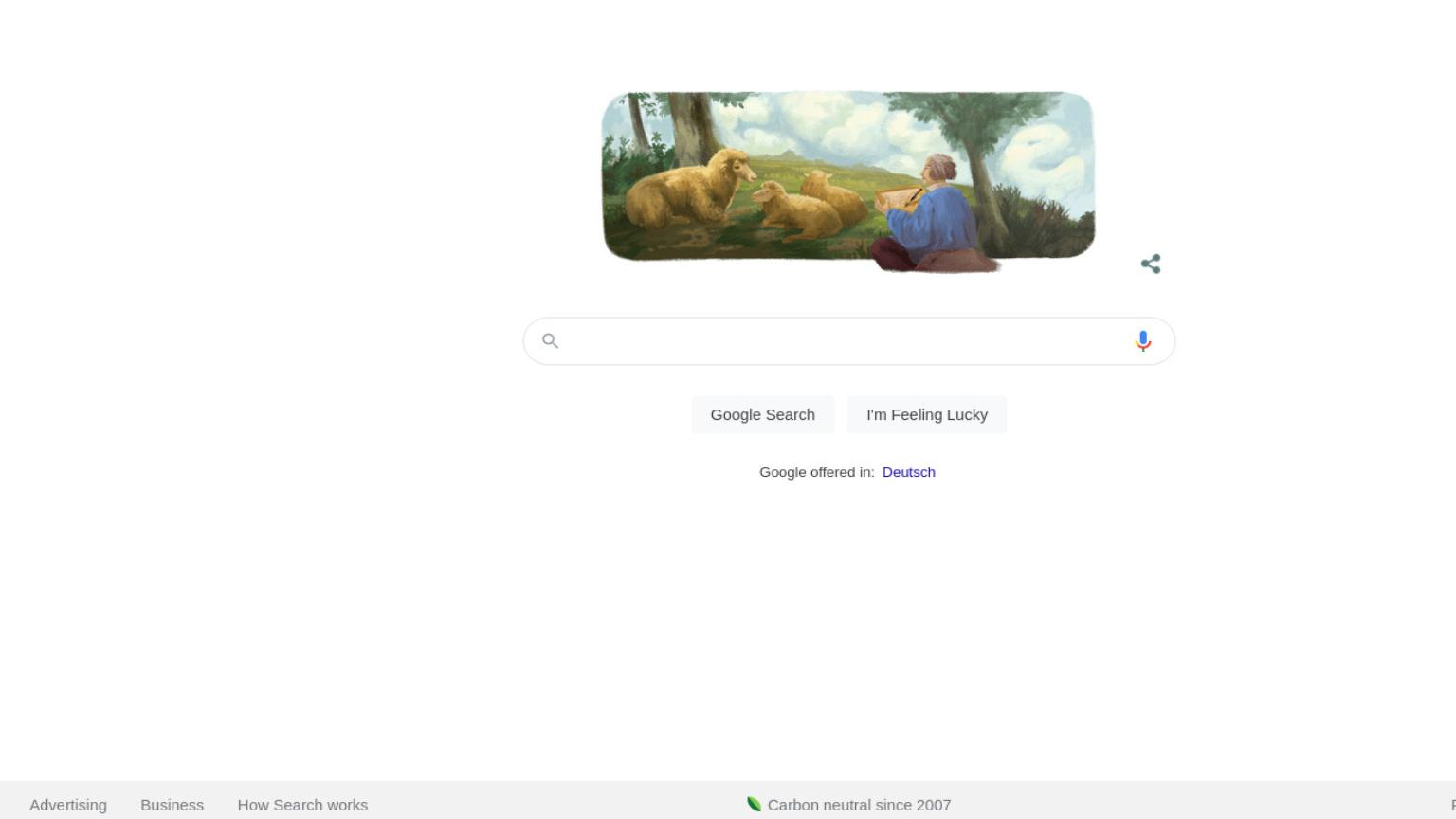This screenshot has height=819, width=1456.
Task: Click the magnifier icon in the search box
Action: [550, 340]
